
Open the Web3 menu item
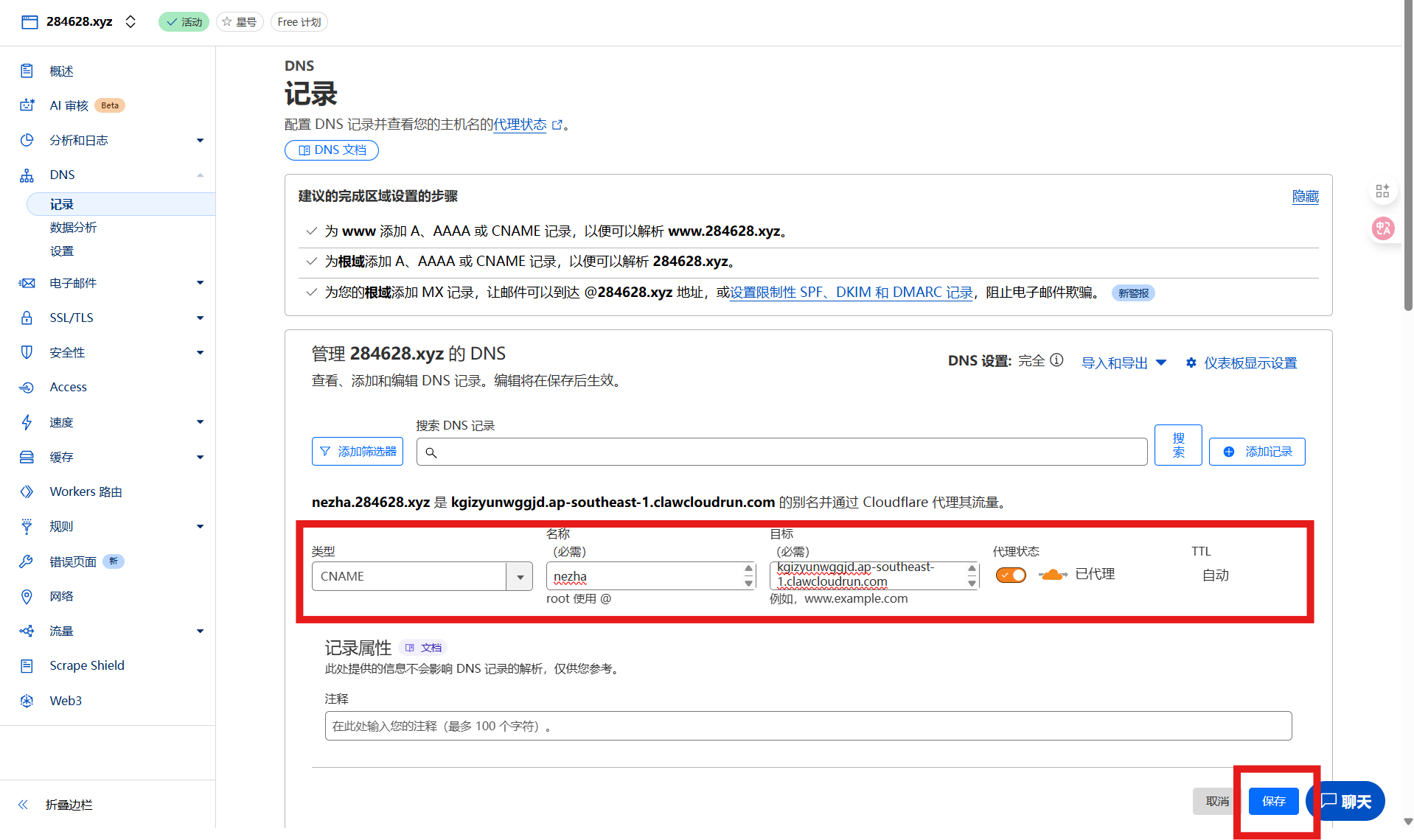coord(66,701)
